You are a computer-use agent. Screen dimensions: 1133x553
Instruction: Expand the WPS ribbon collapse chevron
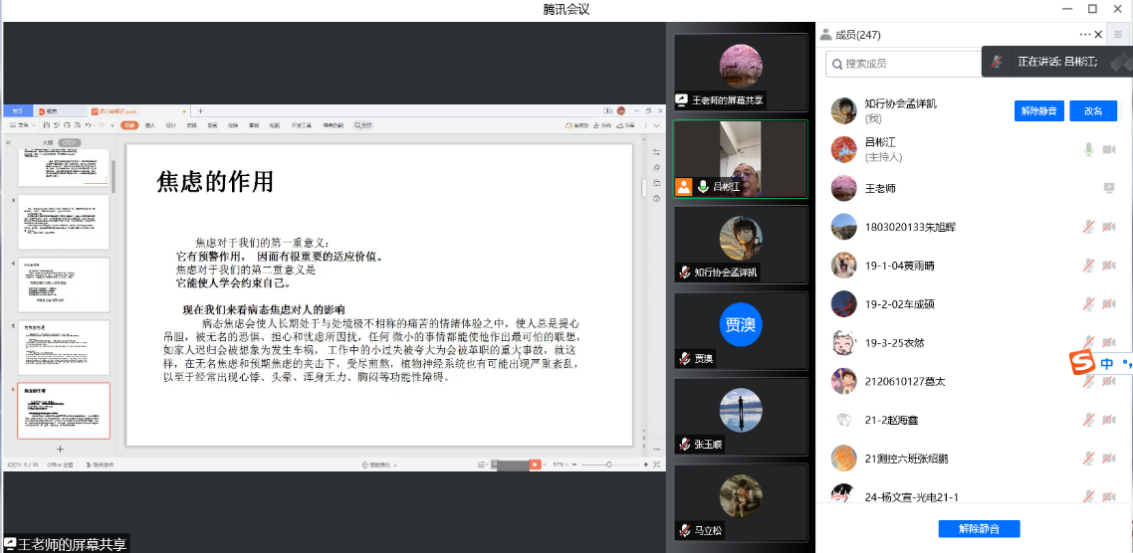click(657, 125)
